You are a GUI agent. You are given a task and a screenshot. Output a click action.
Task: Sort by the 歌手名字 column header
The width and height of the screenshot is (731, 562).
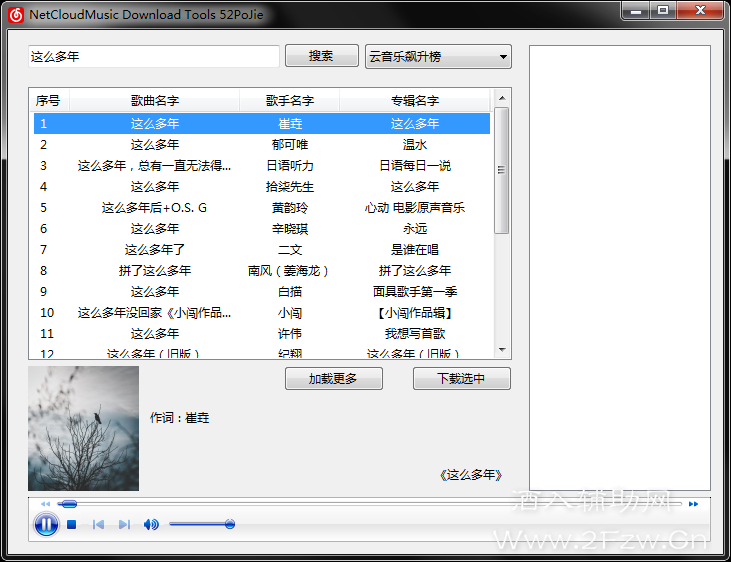pos(290,100)
